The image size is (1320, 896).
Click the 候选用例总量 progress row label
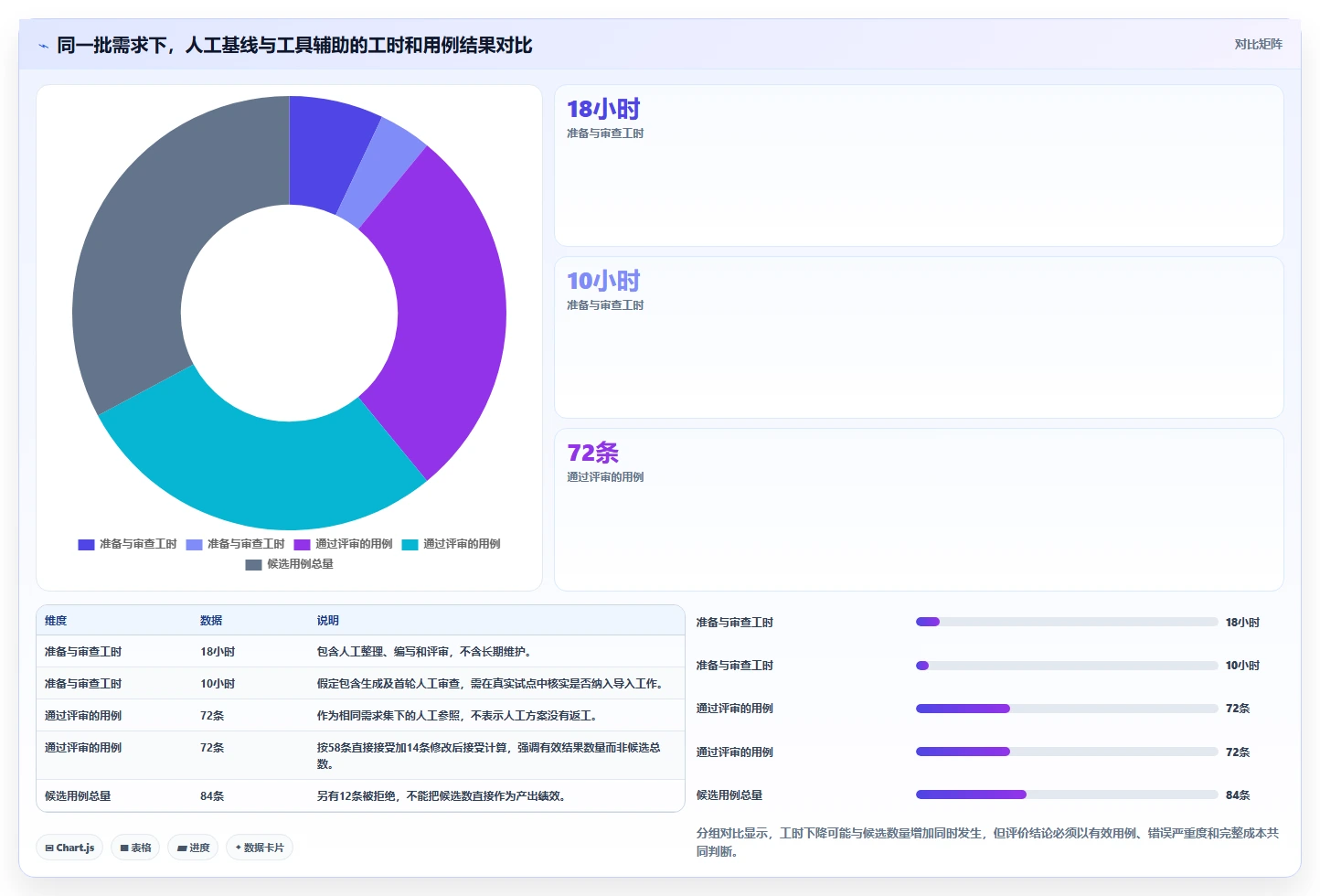tap(729, 795)
